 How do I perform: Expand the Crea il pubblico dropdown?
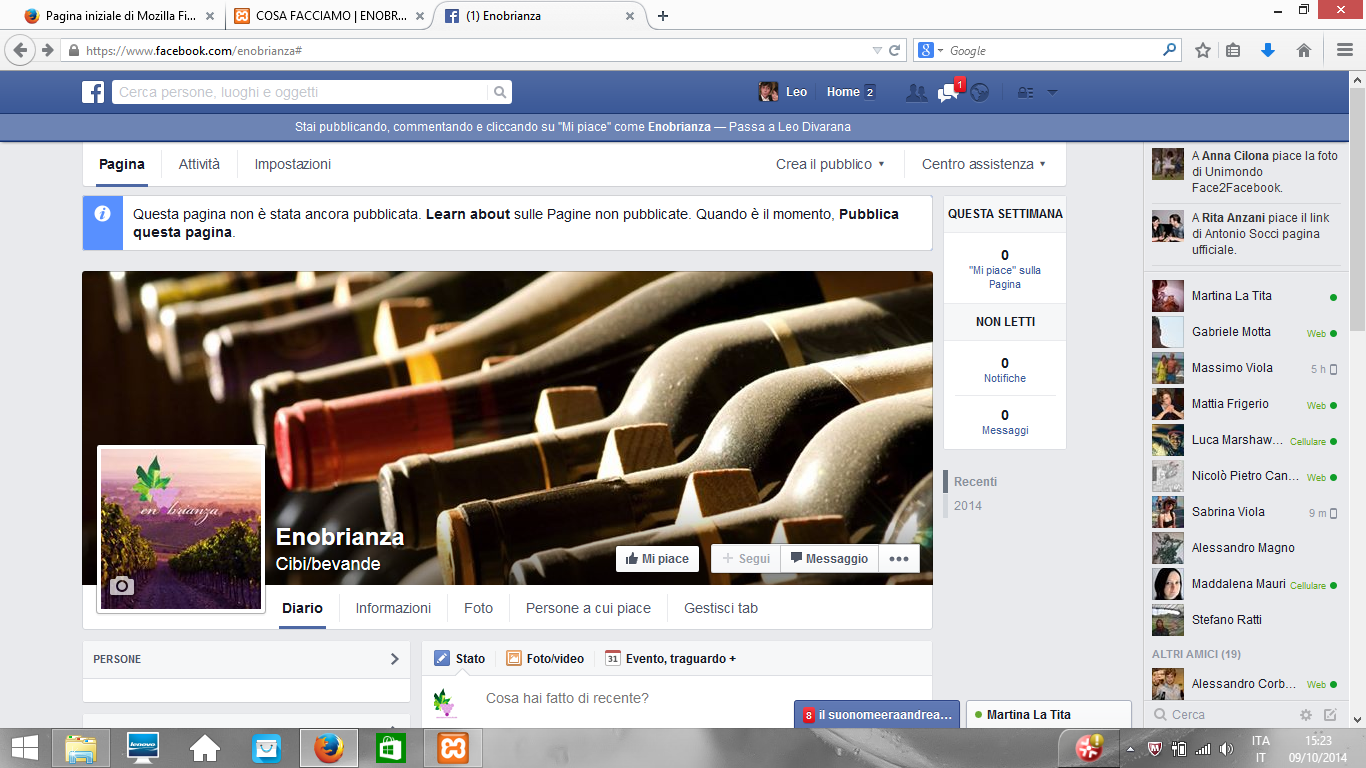click(830, 164)
